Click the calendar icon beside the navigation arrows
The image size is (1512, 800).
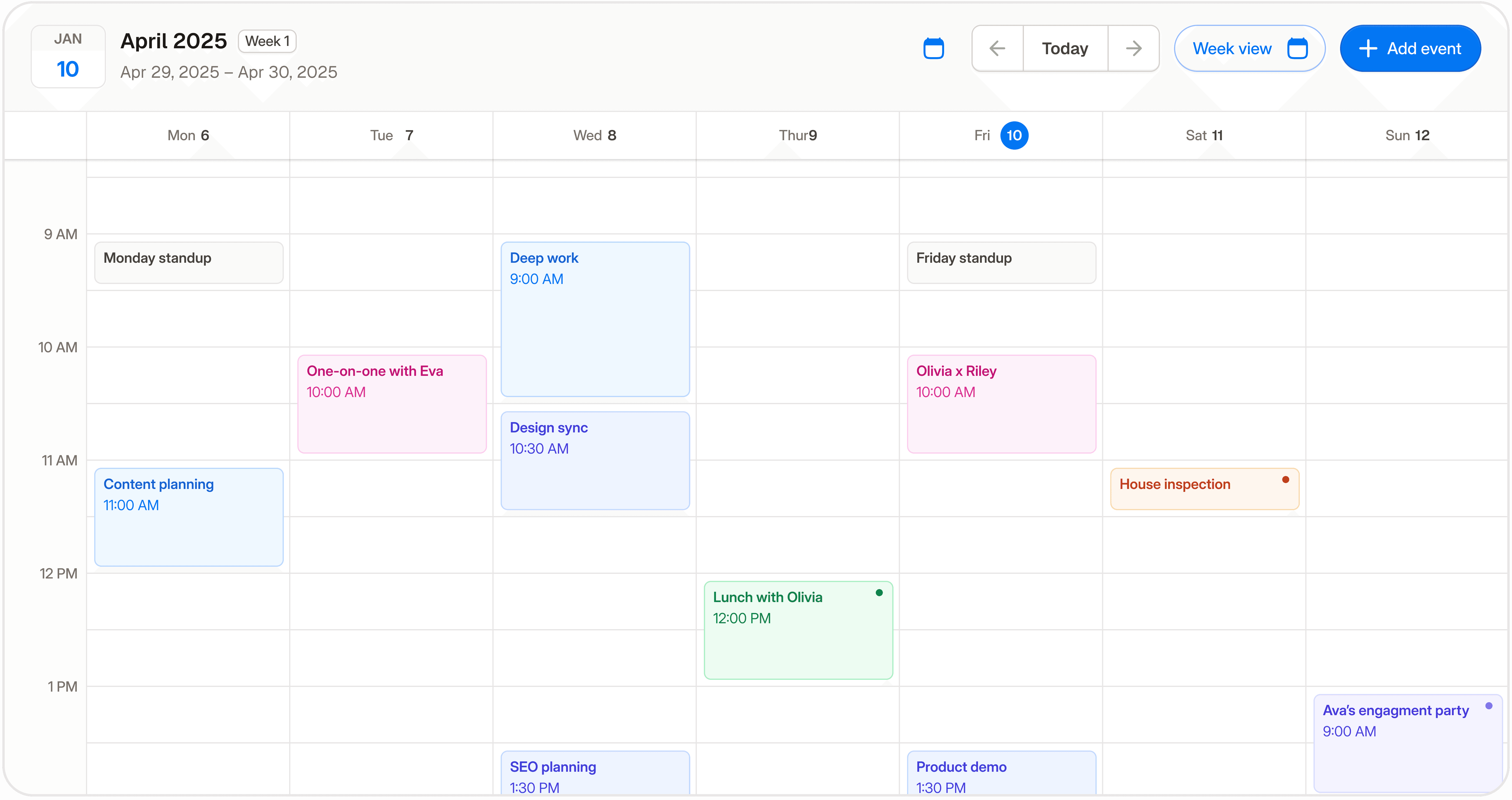coord(933,48)
